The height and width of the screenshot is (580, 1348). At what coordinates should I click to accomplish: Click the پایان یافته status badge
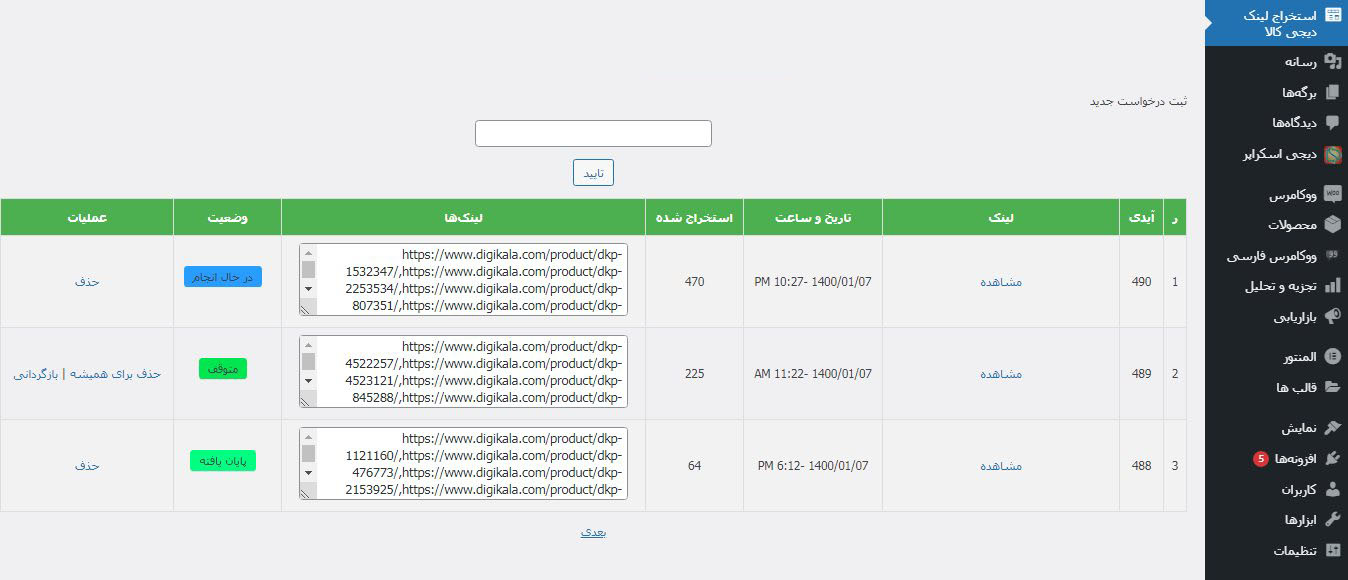[x=223, y=461]
